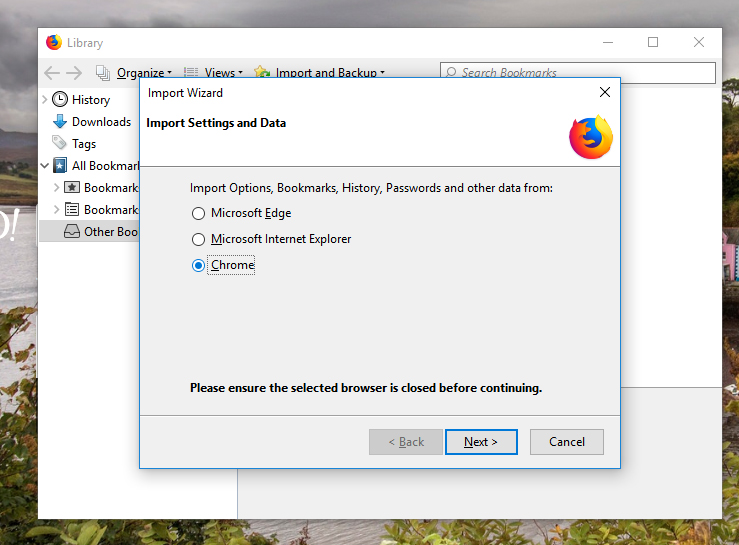Select All Bookmarks in the sidebar
This screenshot has height=545, width=739.
106,166
